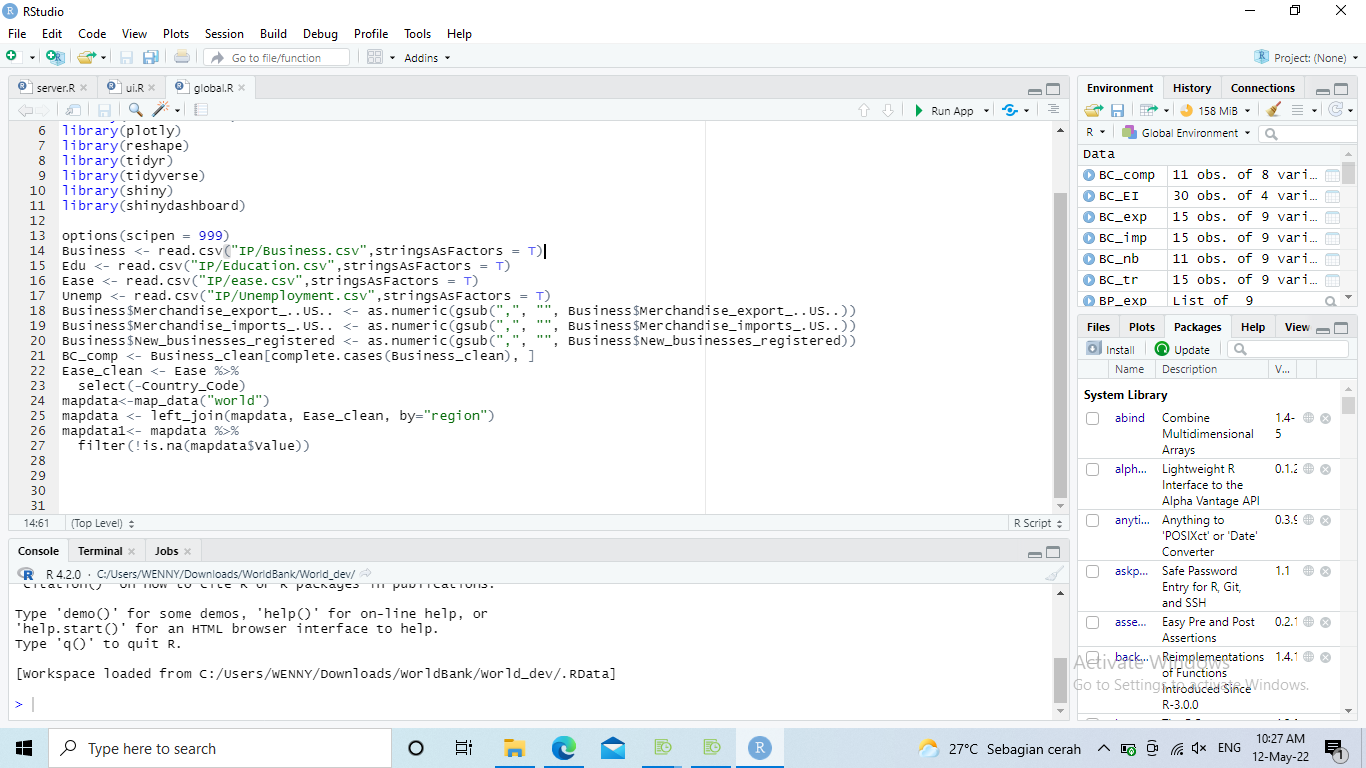1366x768 pixels.
Task: Enable the askpass package checkbox
Action: point(1092,571)
